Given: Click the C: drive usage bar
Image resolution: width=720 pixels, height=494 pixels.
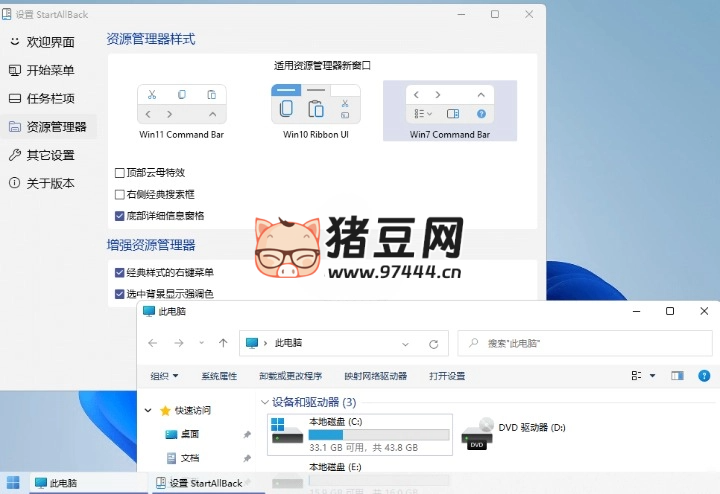Looking at the screenshot, I should [x=379, y=435].
